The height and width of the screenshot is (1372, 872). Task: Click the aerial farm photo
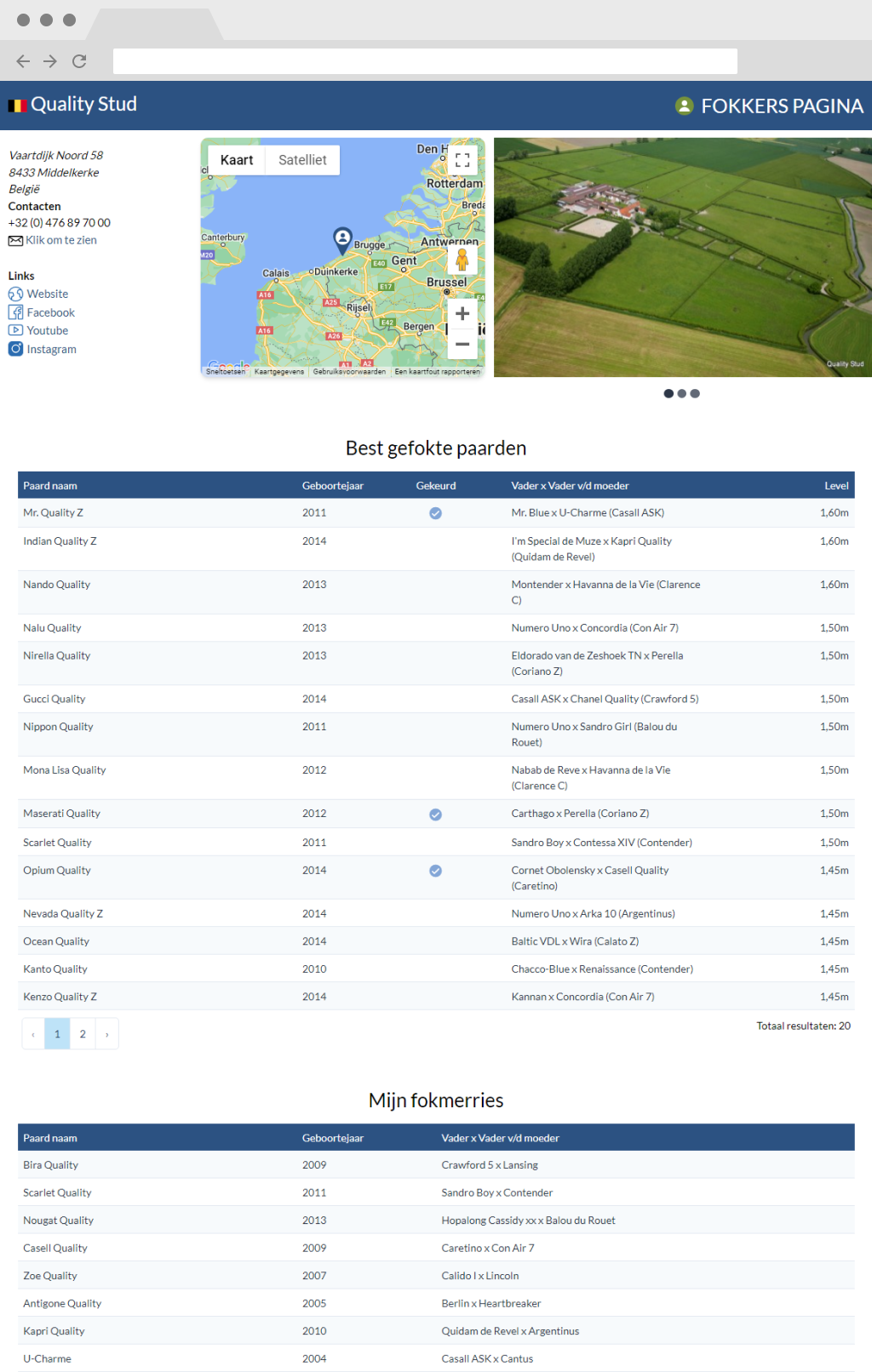(683, 257)
